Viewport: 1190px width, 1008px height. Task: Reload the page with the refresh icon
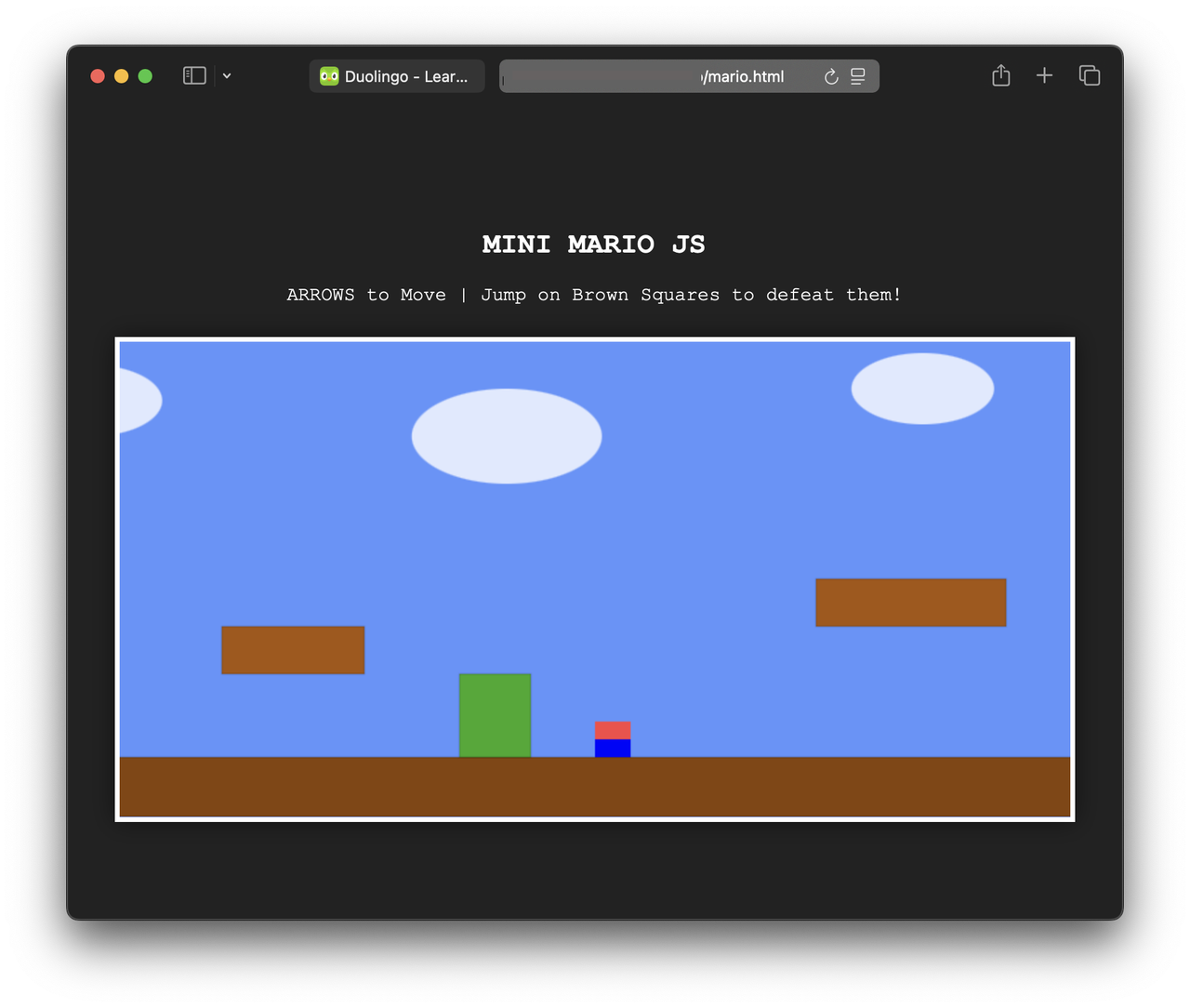[x=831, y=76]
